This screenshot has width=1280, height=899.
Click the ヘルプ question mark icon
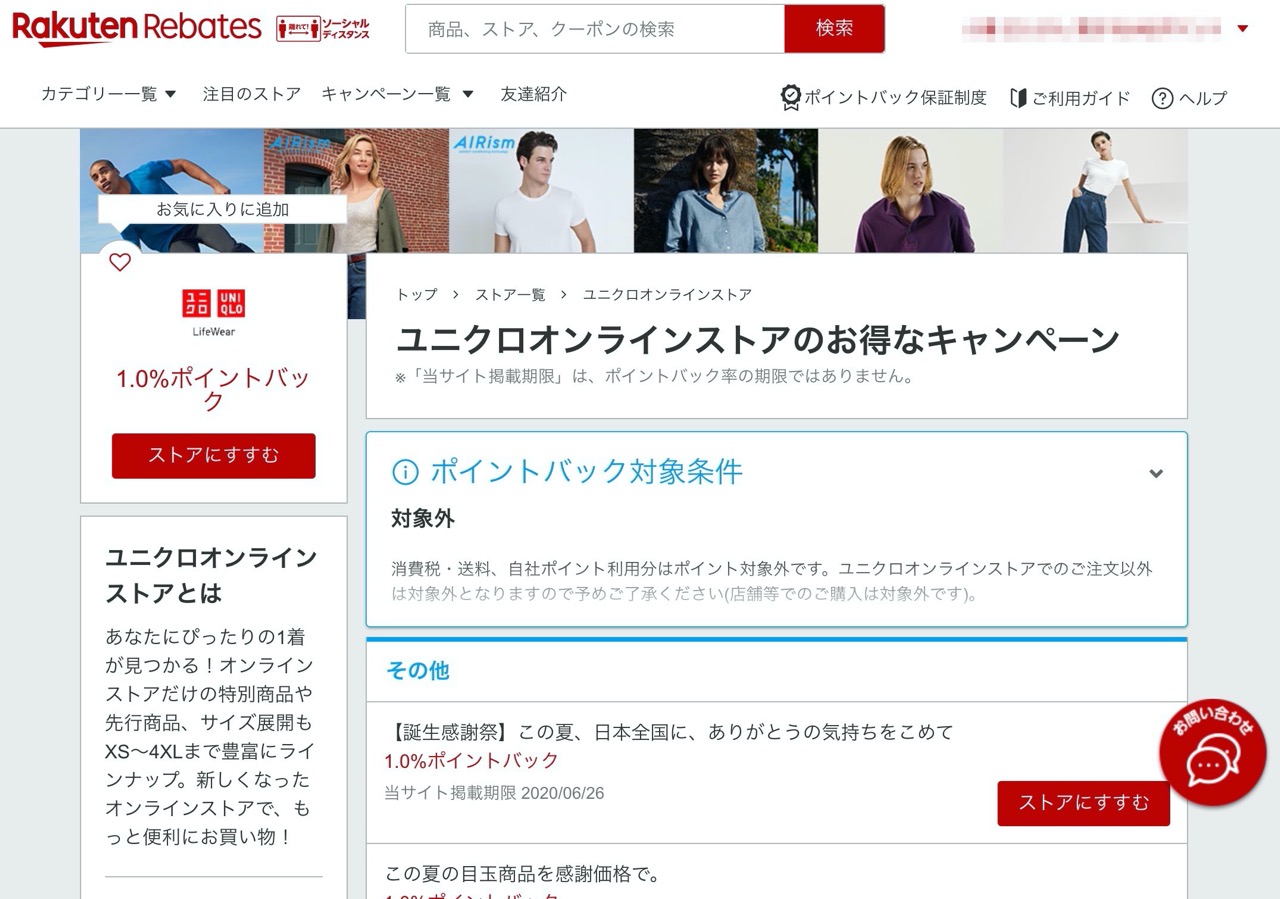(1162, 98)
